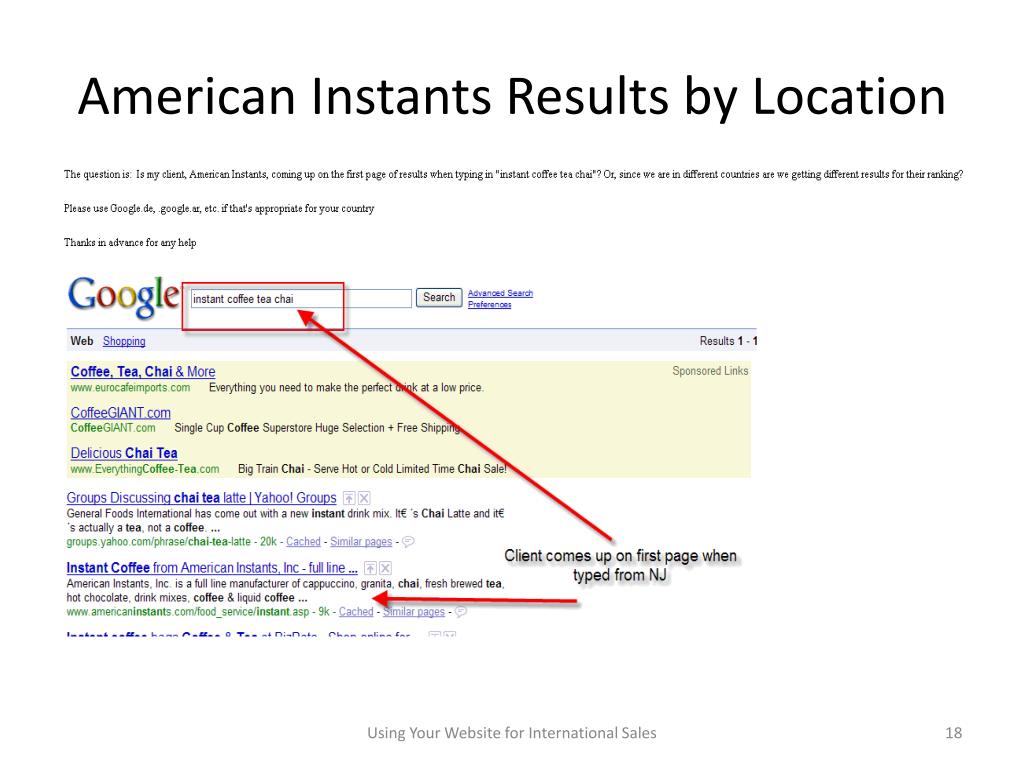Promote the Yahoo! Groups result with up-arrow icon
Screen dimensions: 1024x768
(x=349, y=498)
